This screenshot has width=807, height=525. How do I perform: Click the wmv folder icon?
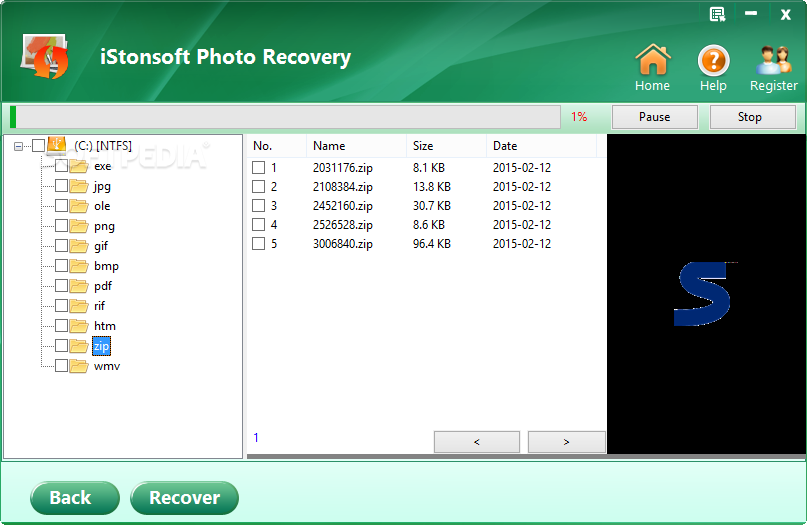point(79,366)
